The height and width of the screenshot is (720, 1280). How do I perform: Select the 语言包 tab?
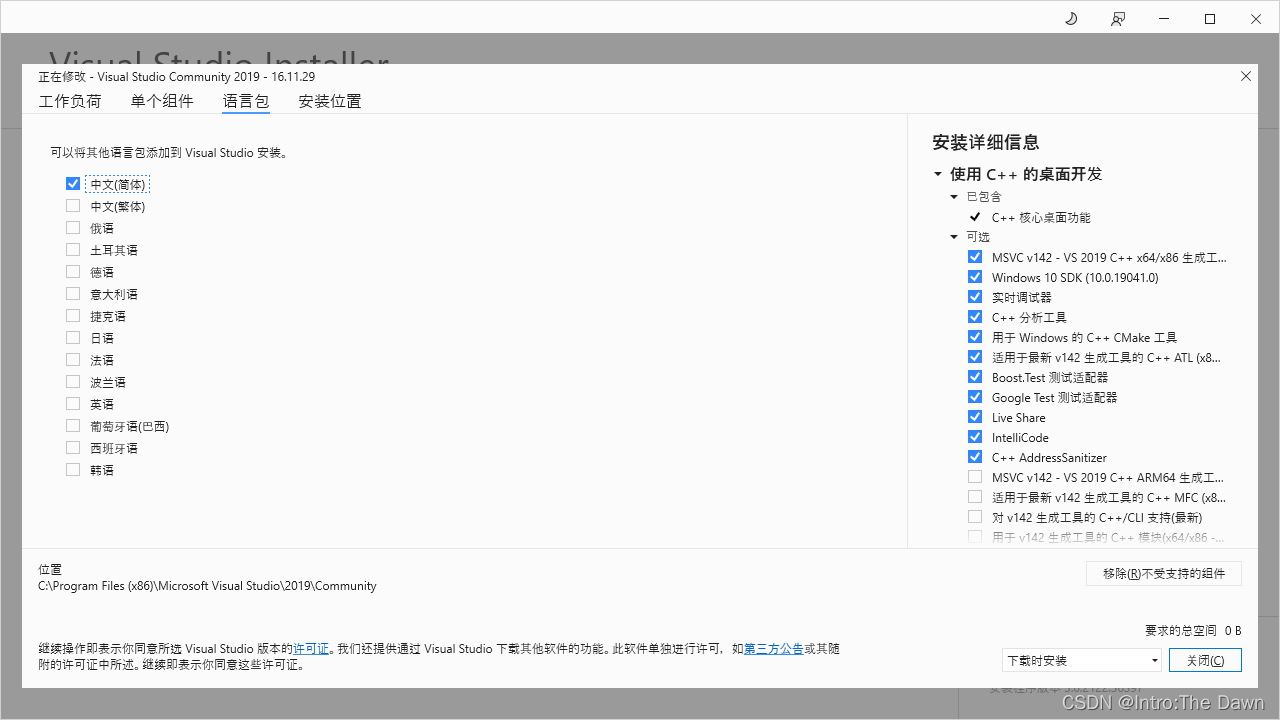tap(246, 101)
